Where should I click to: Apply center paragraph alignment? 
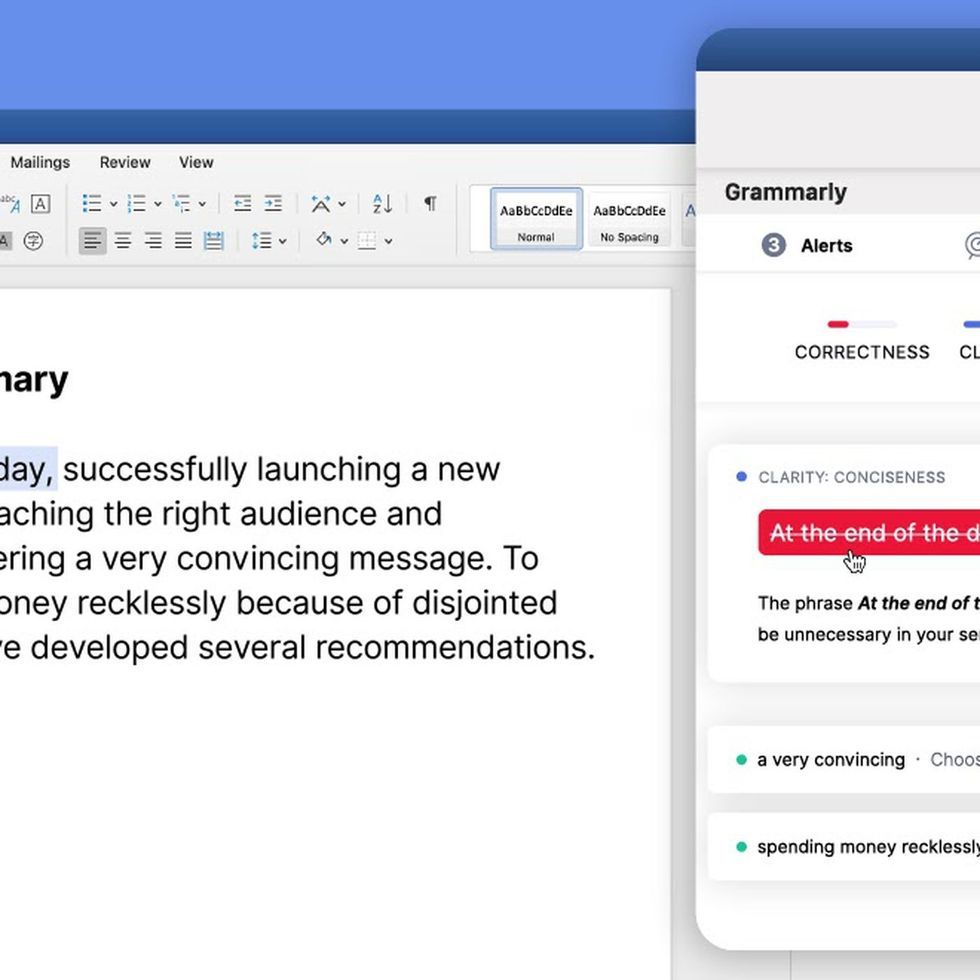coord(122,240)
